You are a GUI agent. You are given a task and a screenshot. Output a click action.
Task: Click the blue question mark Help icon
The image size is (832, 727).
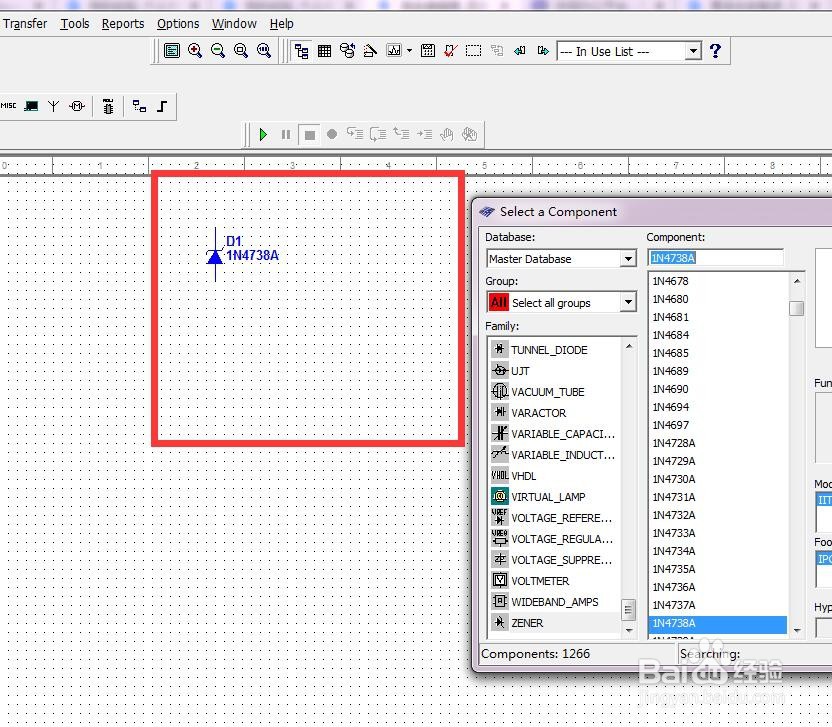pos(715,51)
